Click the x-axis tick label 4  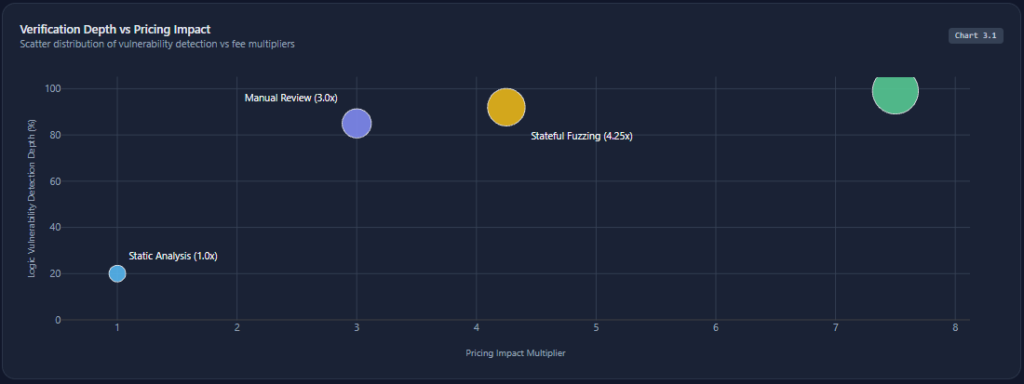point(477,328)
